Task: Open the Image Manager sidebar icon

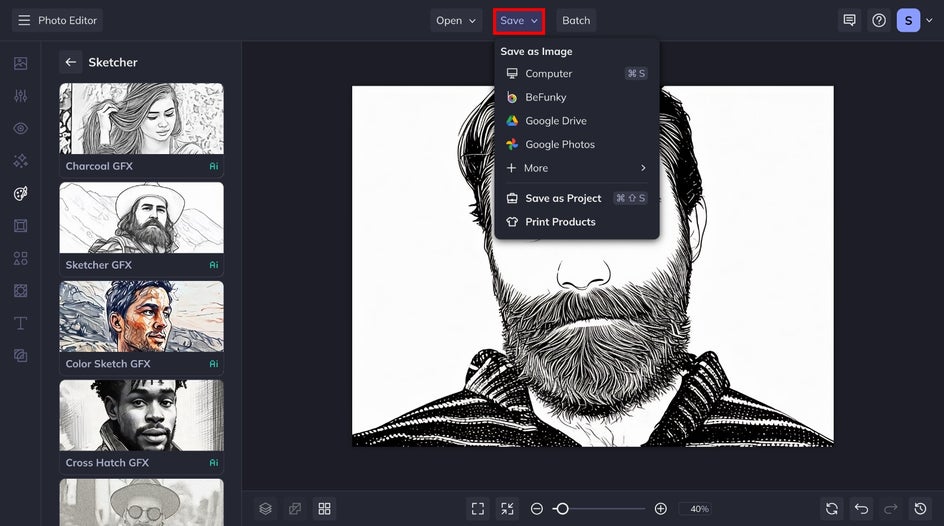Action: [20, 63]
